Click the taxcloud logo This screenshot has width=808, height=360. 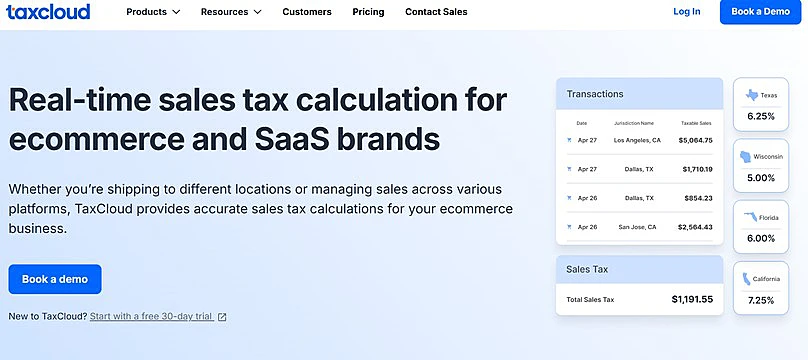(48, 11)
